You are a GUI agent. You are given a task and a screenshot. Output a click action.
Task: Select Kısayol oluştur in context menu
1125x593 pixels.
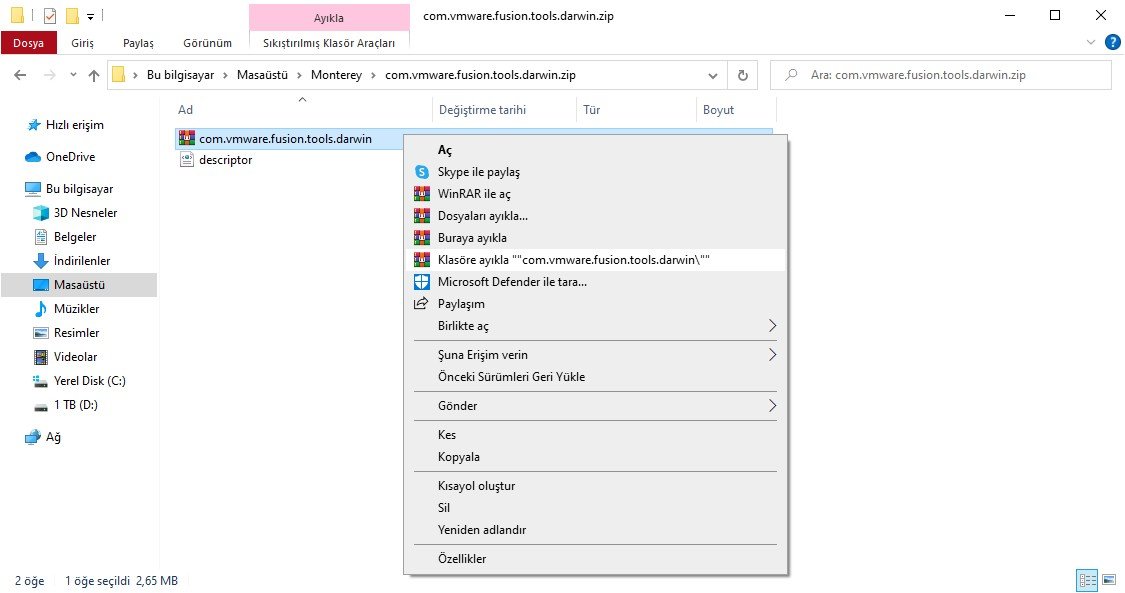[x=596, y=486]
